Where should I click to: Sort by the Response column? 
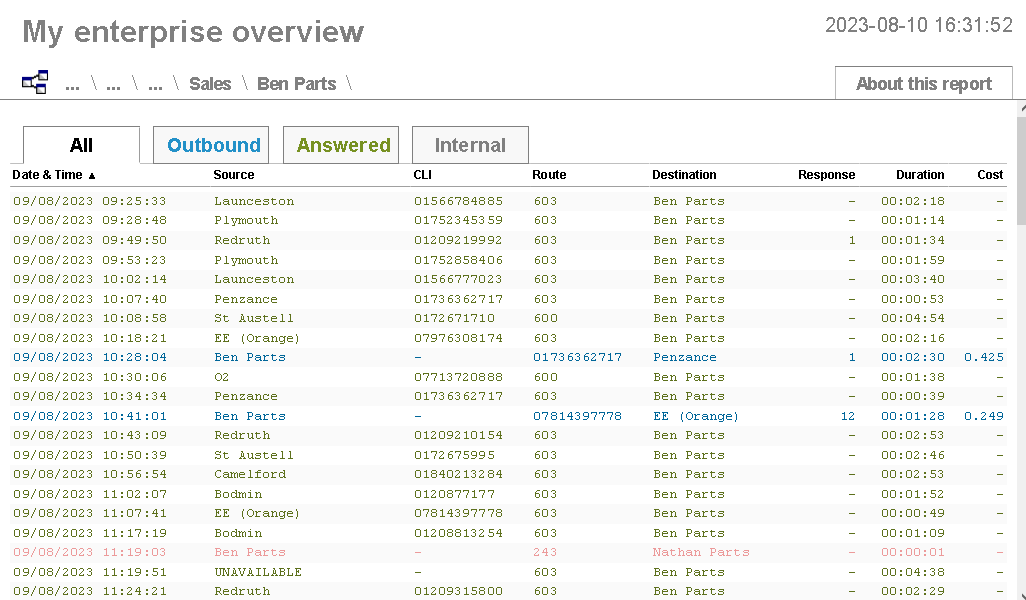(x=826, y=174)
